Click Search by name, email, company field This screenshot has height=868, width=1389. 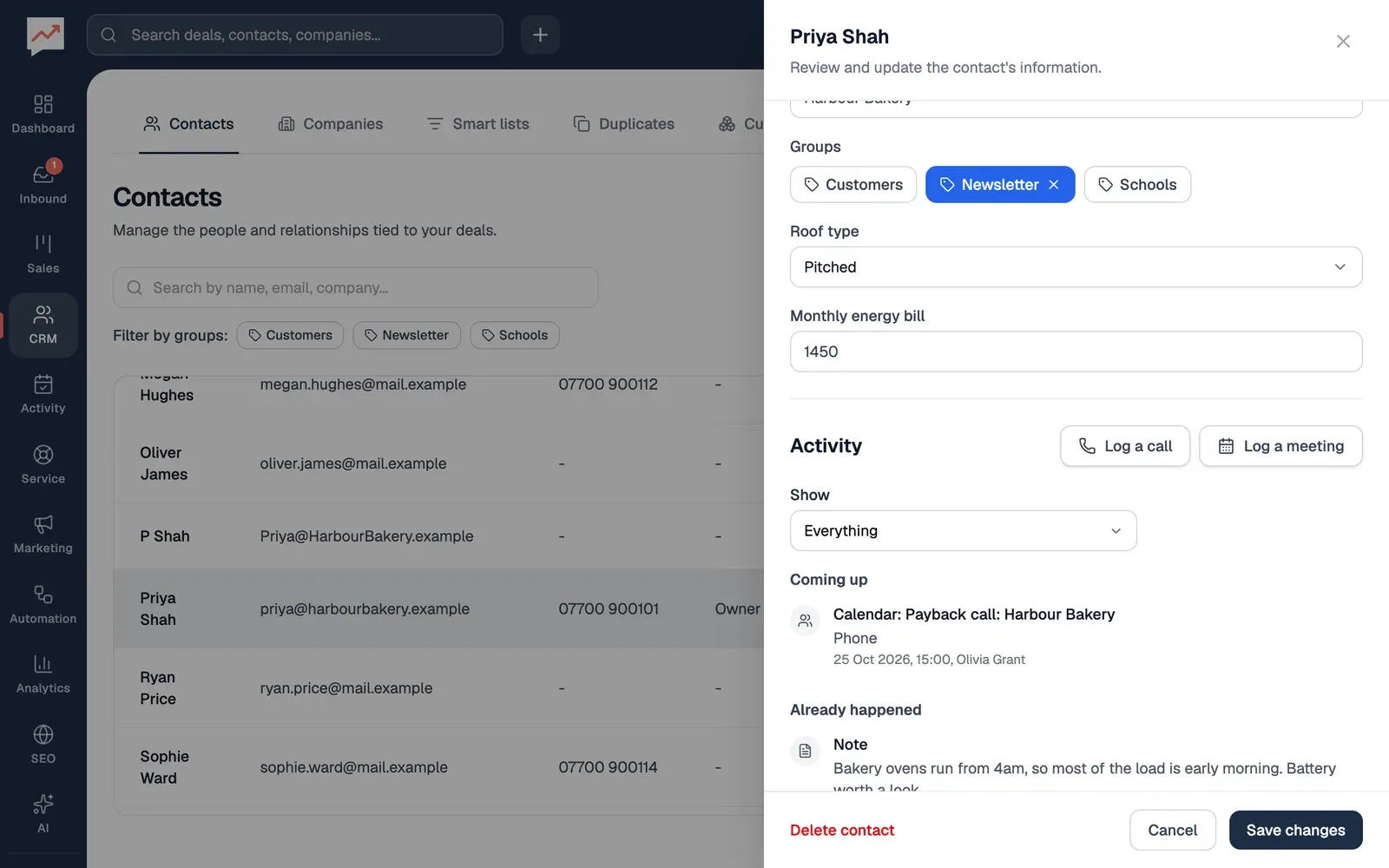click(x=355, y=287)
